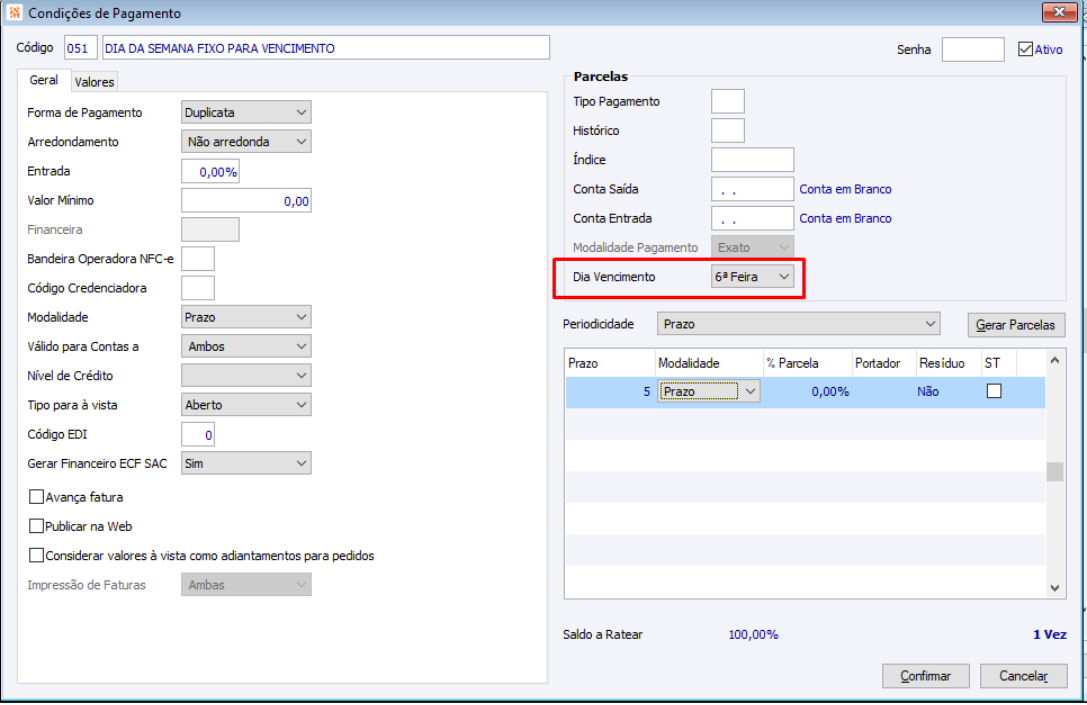Enable the Avança fatura checkbox

point(36,497)
